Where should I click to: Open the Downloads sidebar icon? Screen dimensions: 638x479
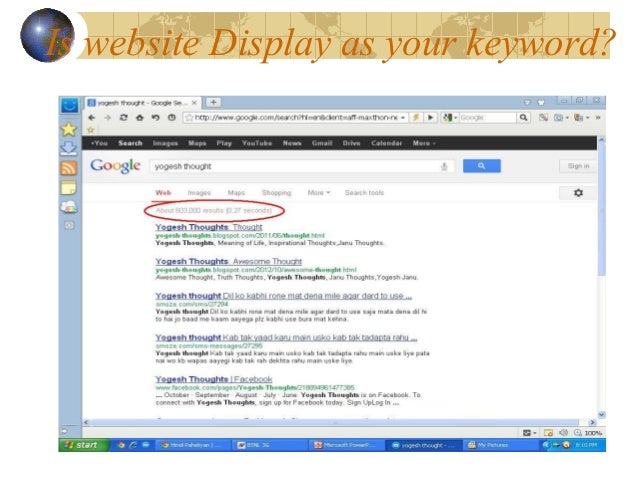pyautogui.click(x=69, y=149)
